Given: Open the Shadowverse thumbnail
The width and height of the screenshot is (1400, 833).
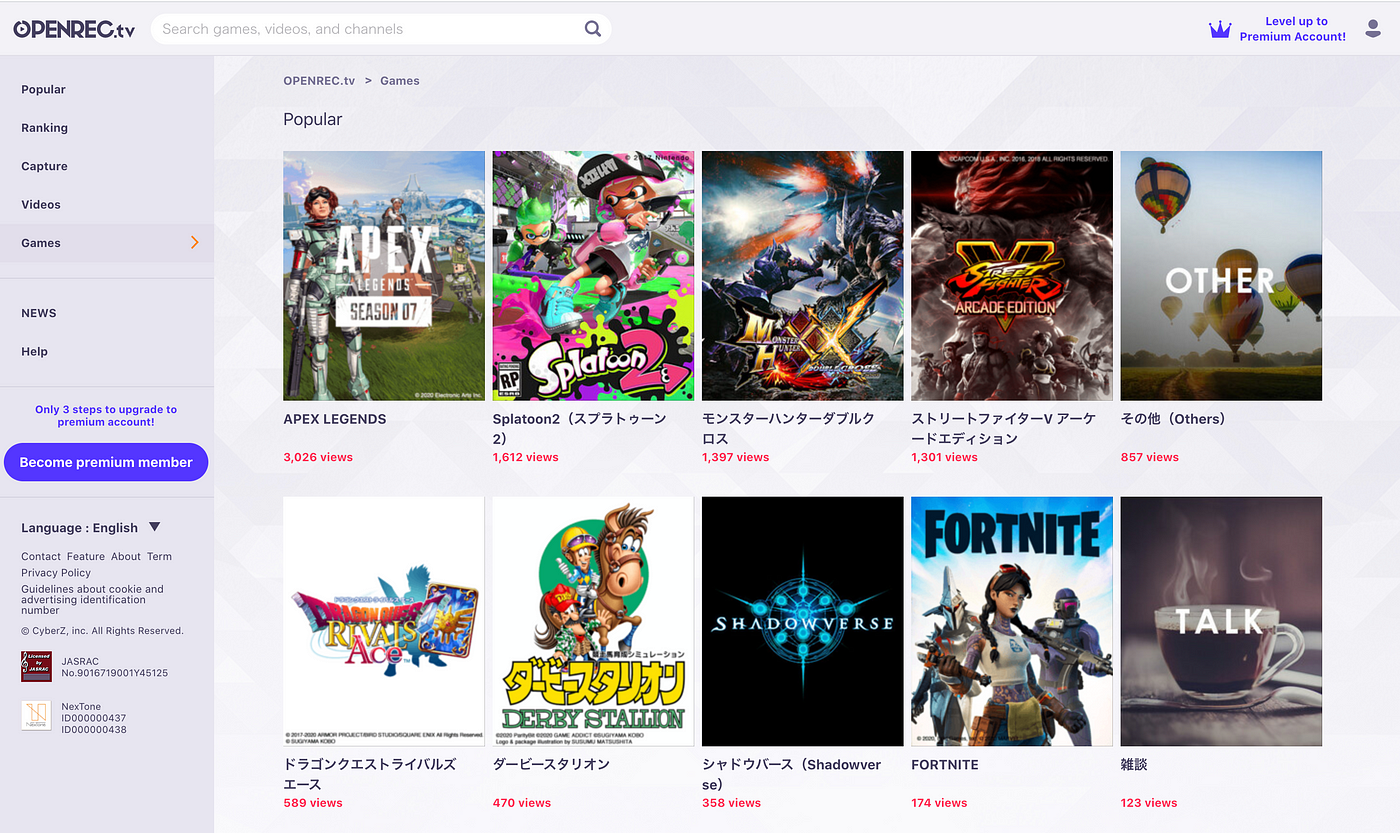Looking at the screenshot, I should point(803,621).
